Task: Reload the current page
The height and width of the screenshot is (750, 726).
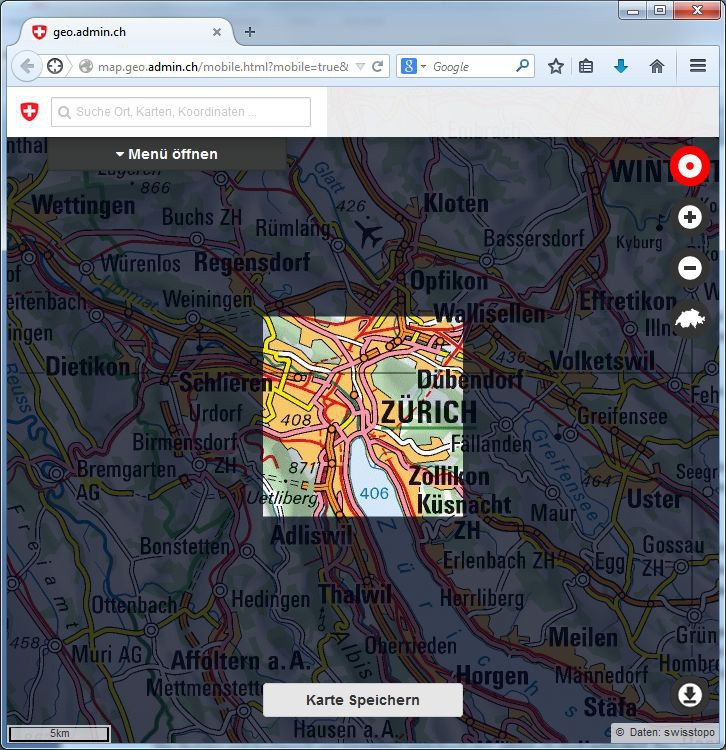Action: (378, 67)
